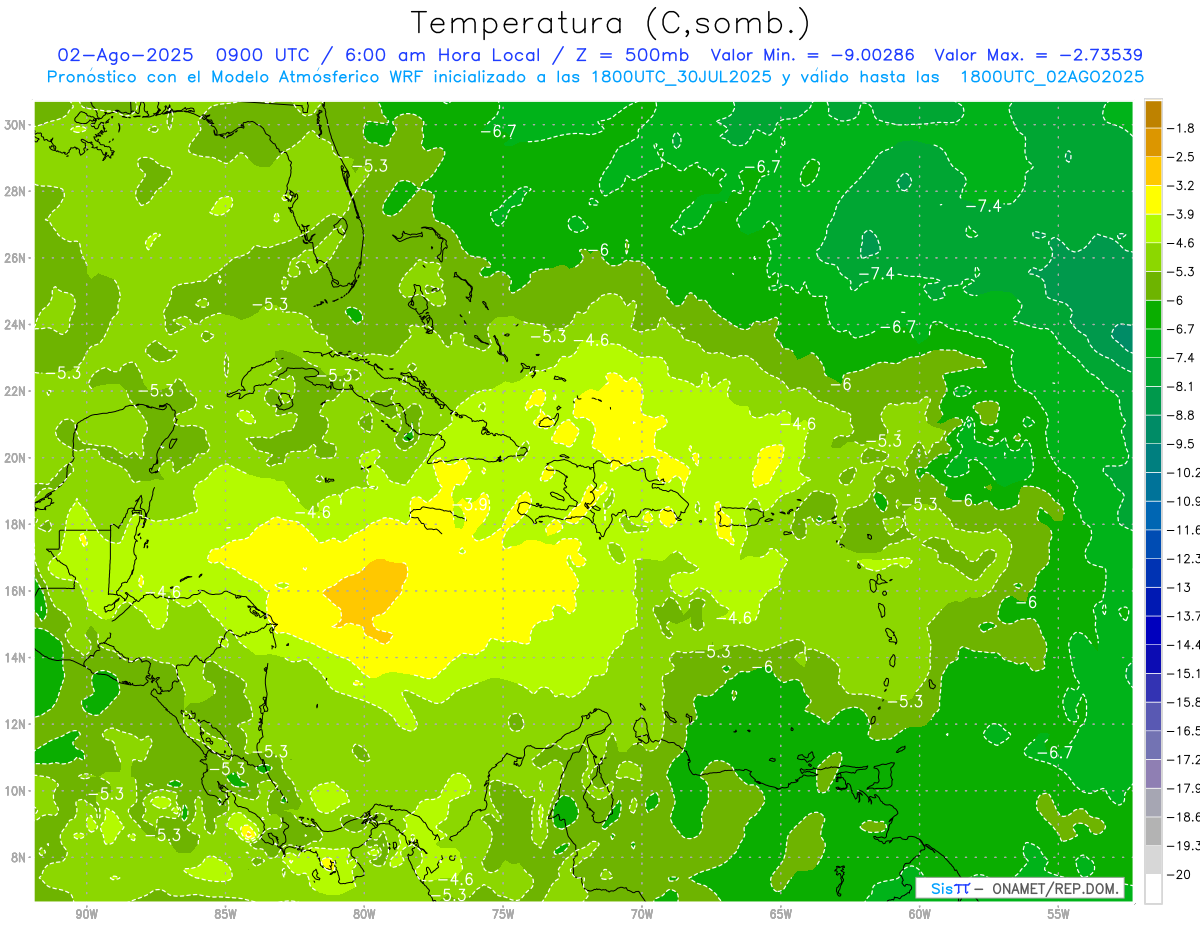
Task: Pick the green swatch between -6.7 and -7.4
Action: [x=1153, y=343]
